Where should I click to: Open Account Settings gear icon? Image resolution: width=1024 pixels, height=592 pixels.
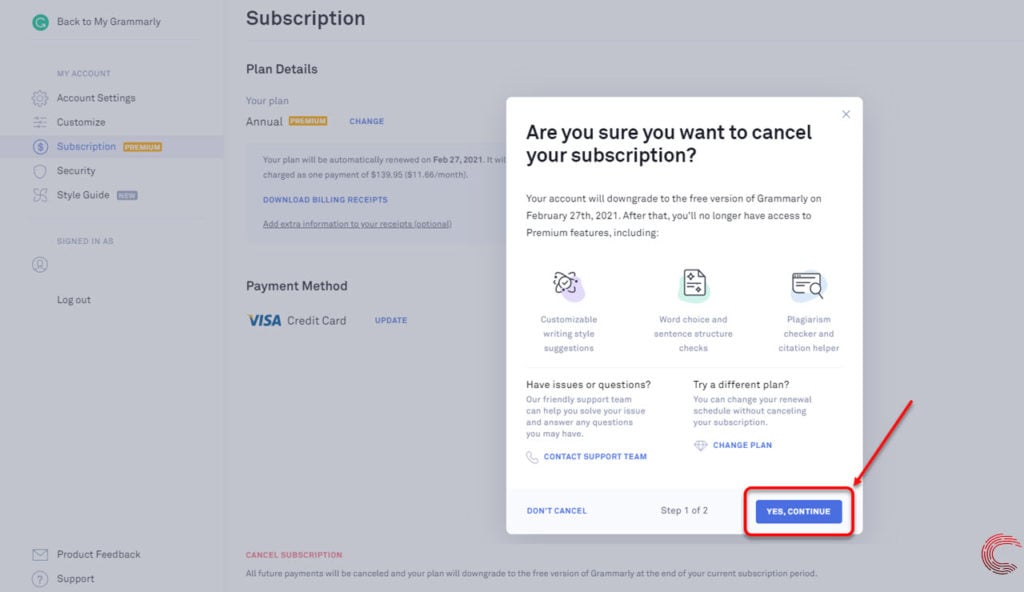click(40, 98)
